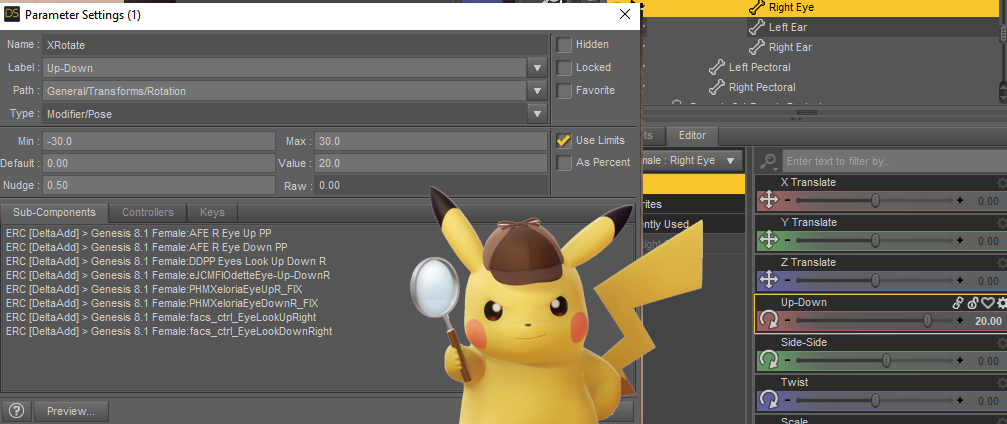This screenshot has height=424, width=1007.
Task: Click the Name field containing XRotate
Action: [295, 45]
